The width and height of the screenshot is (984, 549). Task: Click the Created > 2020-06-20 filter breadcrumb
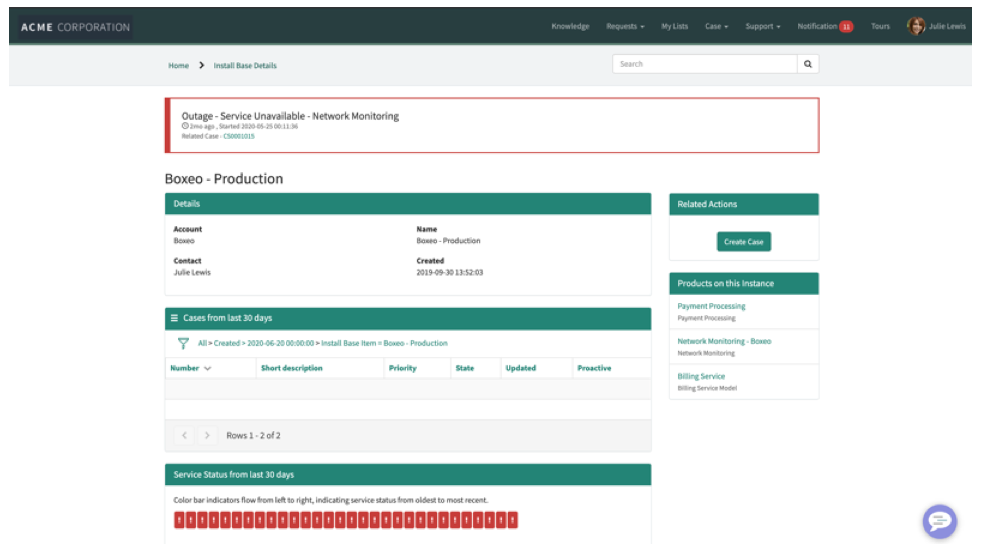click(x=264, y=343)
